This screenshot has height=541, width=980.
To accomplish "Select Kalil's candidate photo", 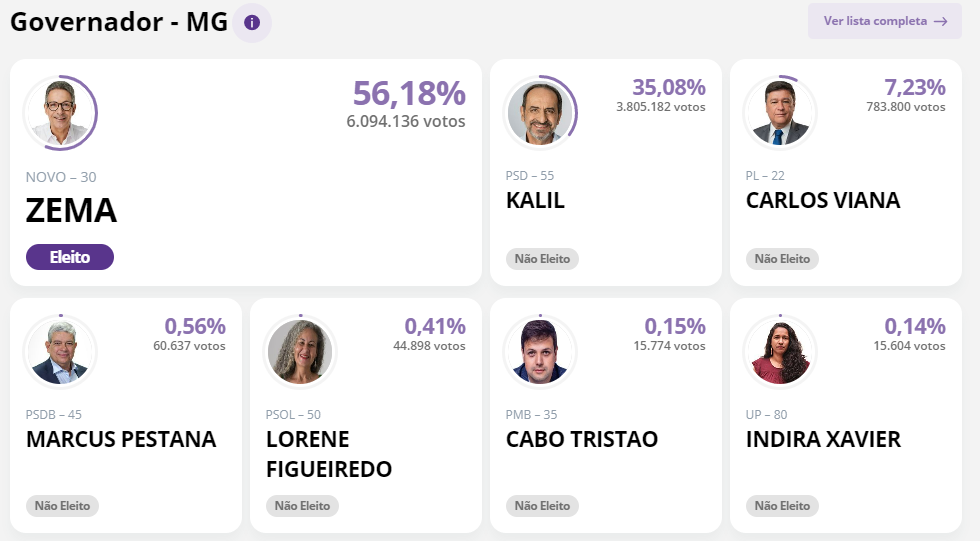I will click(540, 112).
